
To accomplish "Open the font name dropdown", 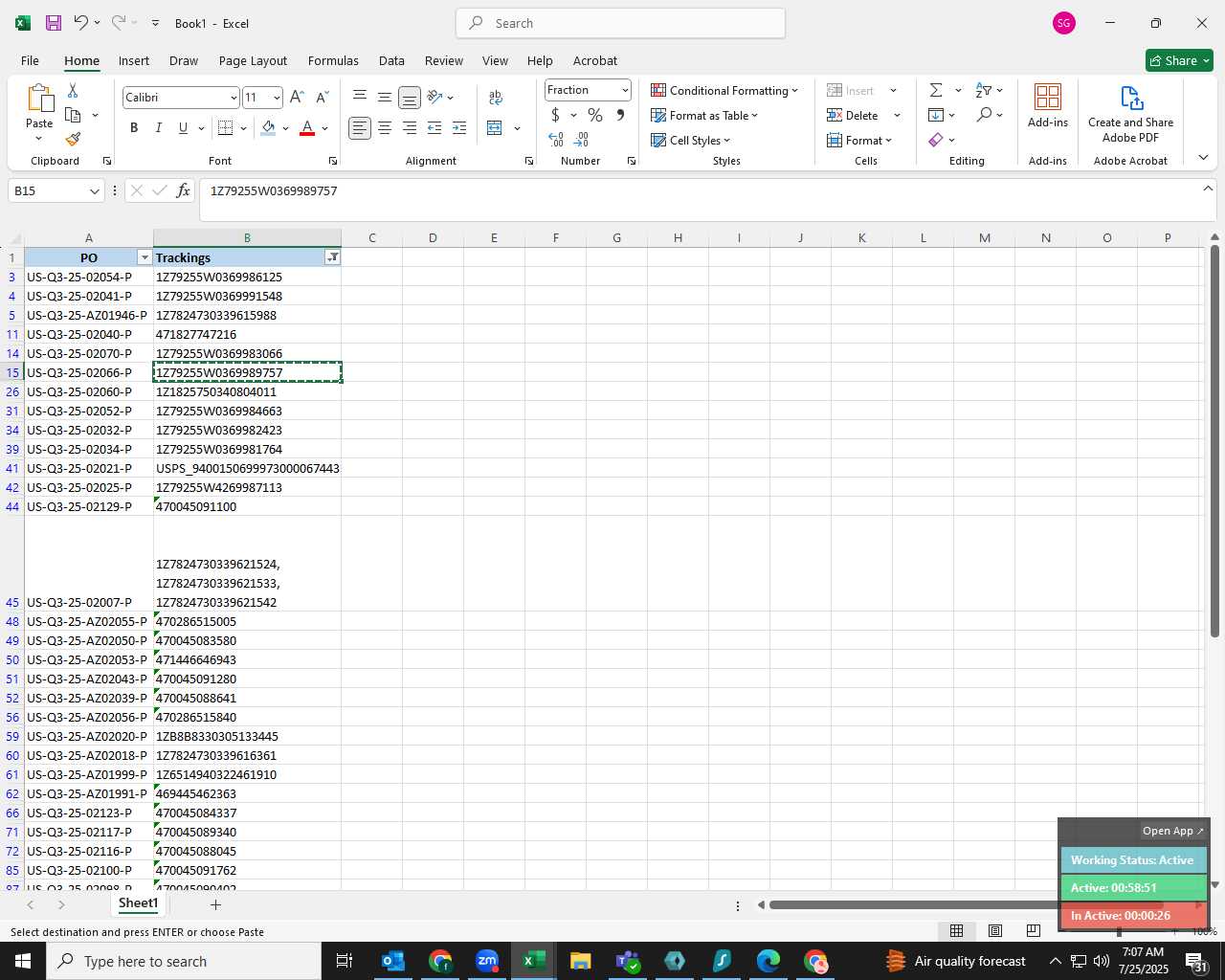I will [233, 98].
